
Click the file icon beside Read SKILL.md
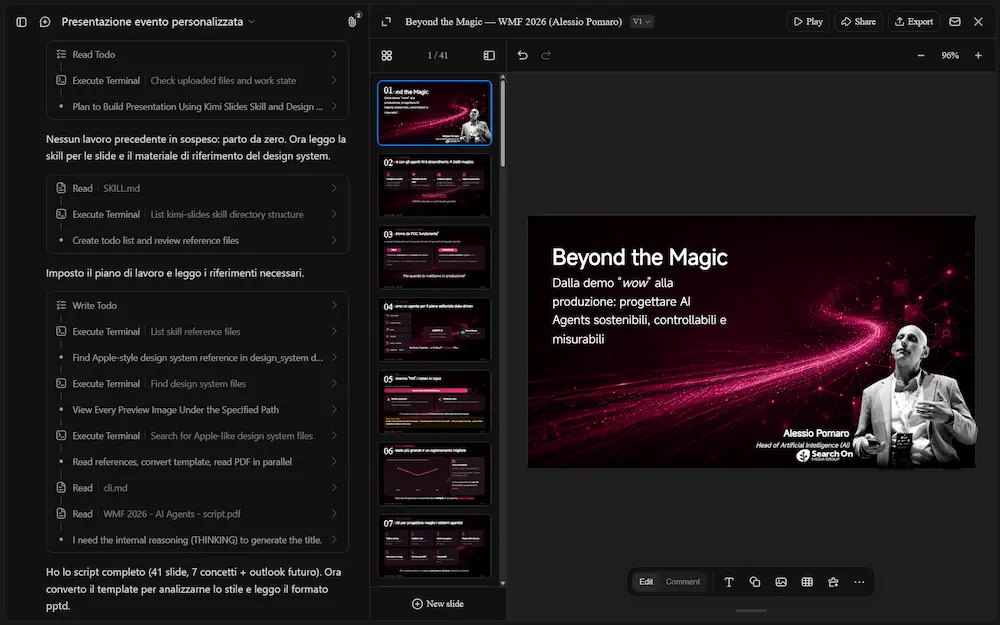click(x=61, y=188)
